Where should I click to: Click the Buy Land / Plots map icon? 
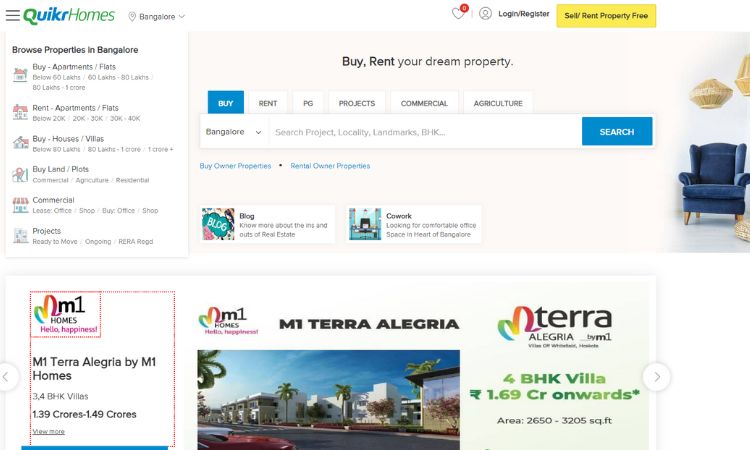click(x=20, y=175)
